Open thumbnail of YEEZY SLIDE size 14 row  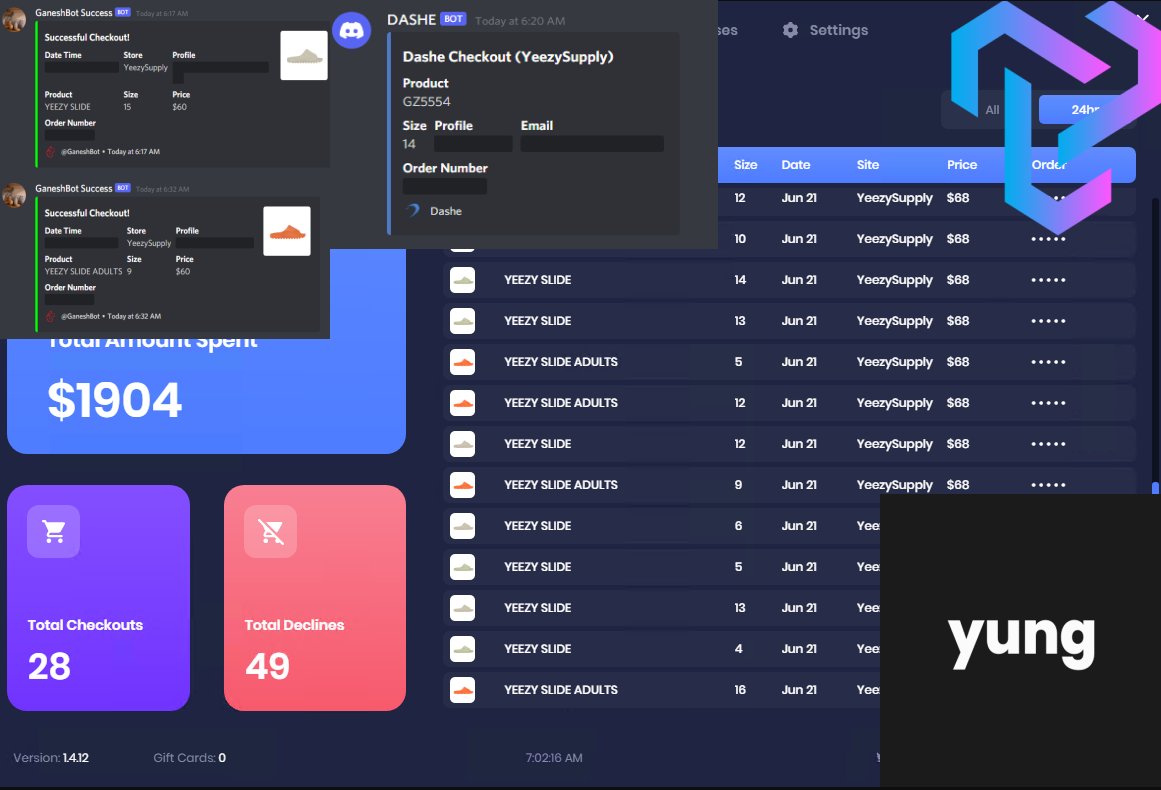pyautogui.click(x=463, y=280)
